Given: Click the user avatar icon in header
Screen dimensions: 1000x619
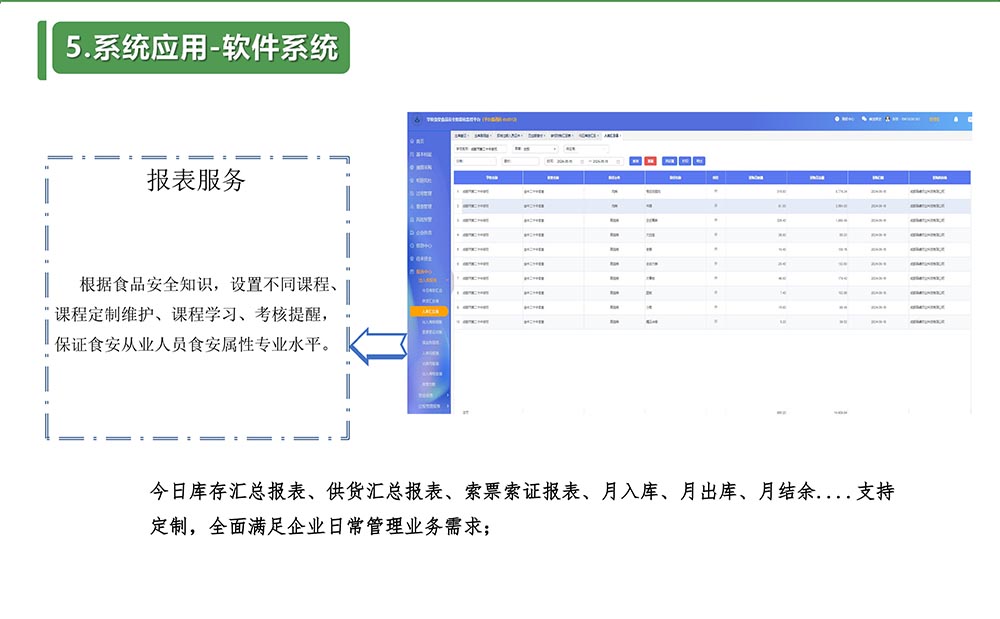Looking at the screenshot, I should (x=888, y=119).
